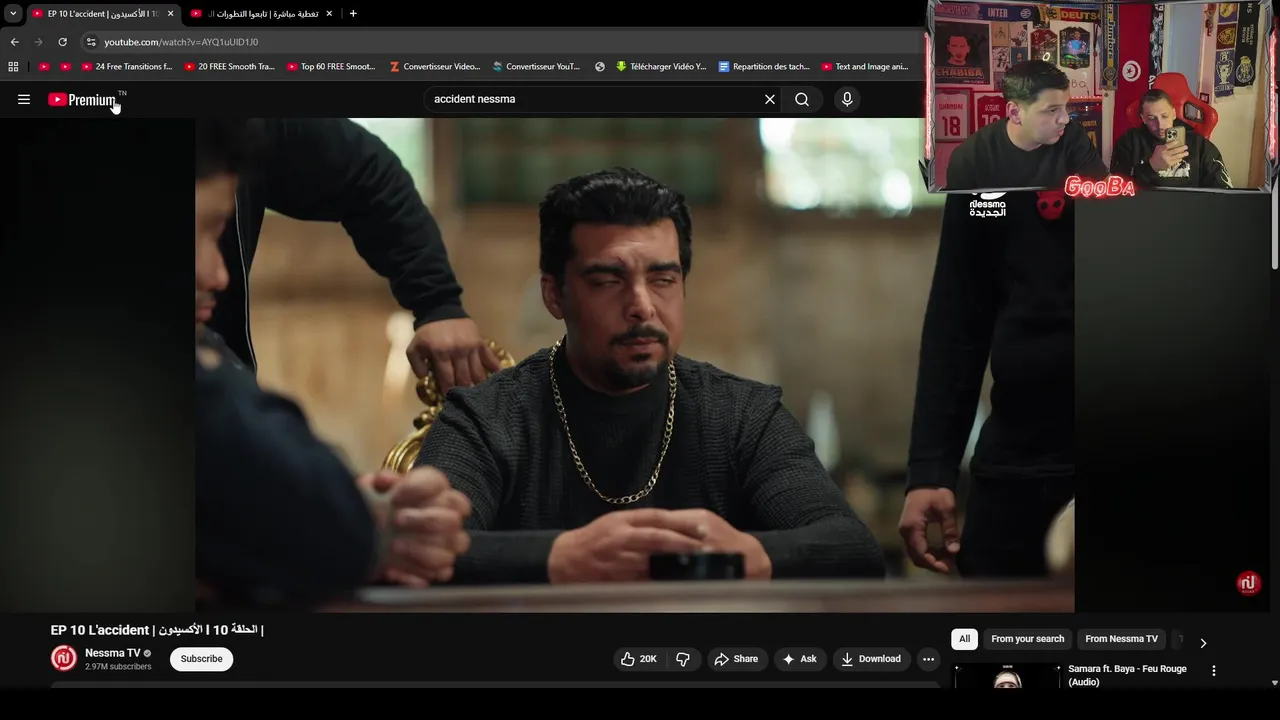
Task: Select the 'All' filter chip
Action: click(964, 639)
